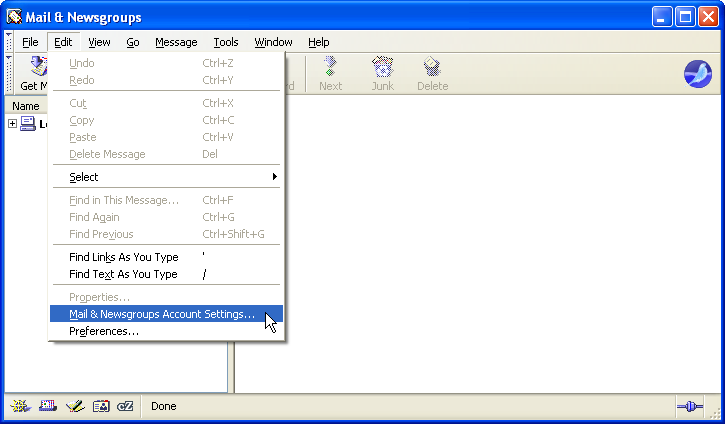Collapse the menu bar grippy handle
The width and height of the screenshot is (725, 424).
[9, 42]
